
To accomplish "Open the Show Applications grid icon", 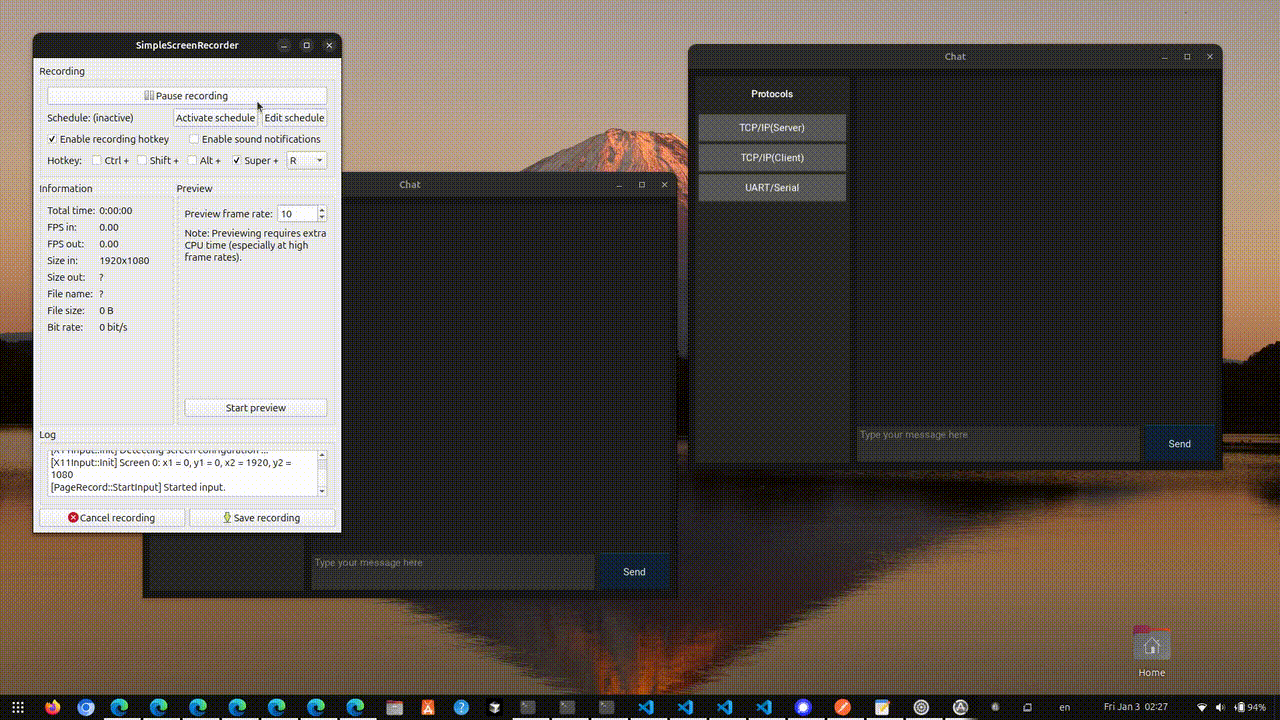I will (18, 707).
